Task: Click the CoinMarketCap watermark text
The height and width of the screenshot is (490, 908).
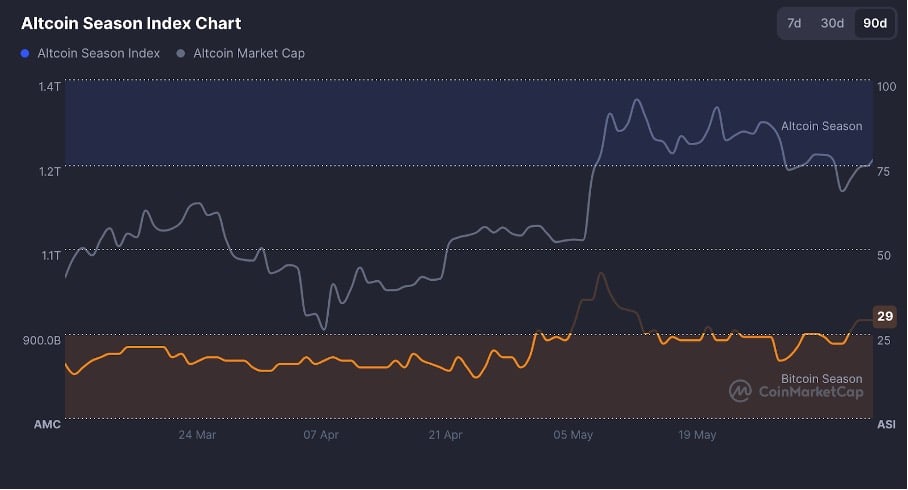Action: [x=811, y=392]
